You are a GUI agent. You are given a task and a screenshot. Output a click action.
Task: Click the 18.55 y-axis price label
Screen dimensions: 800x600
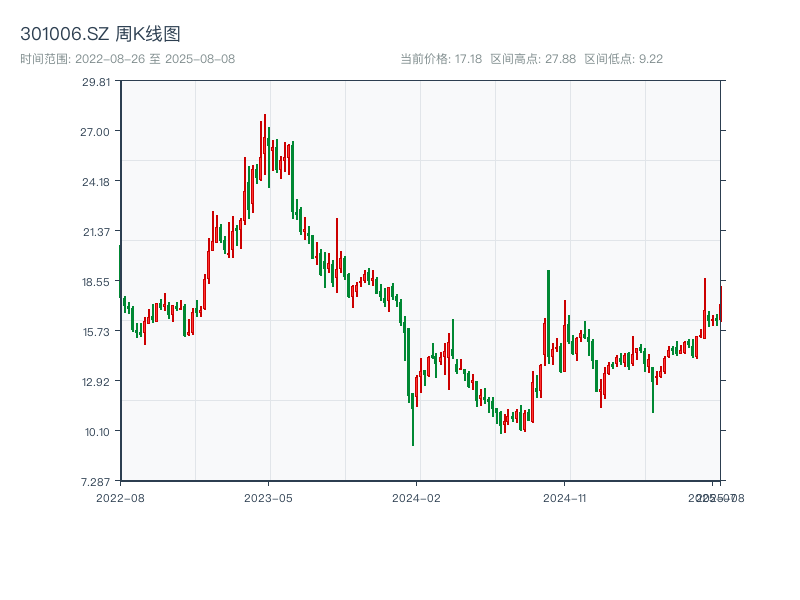click(96, 281)
